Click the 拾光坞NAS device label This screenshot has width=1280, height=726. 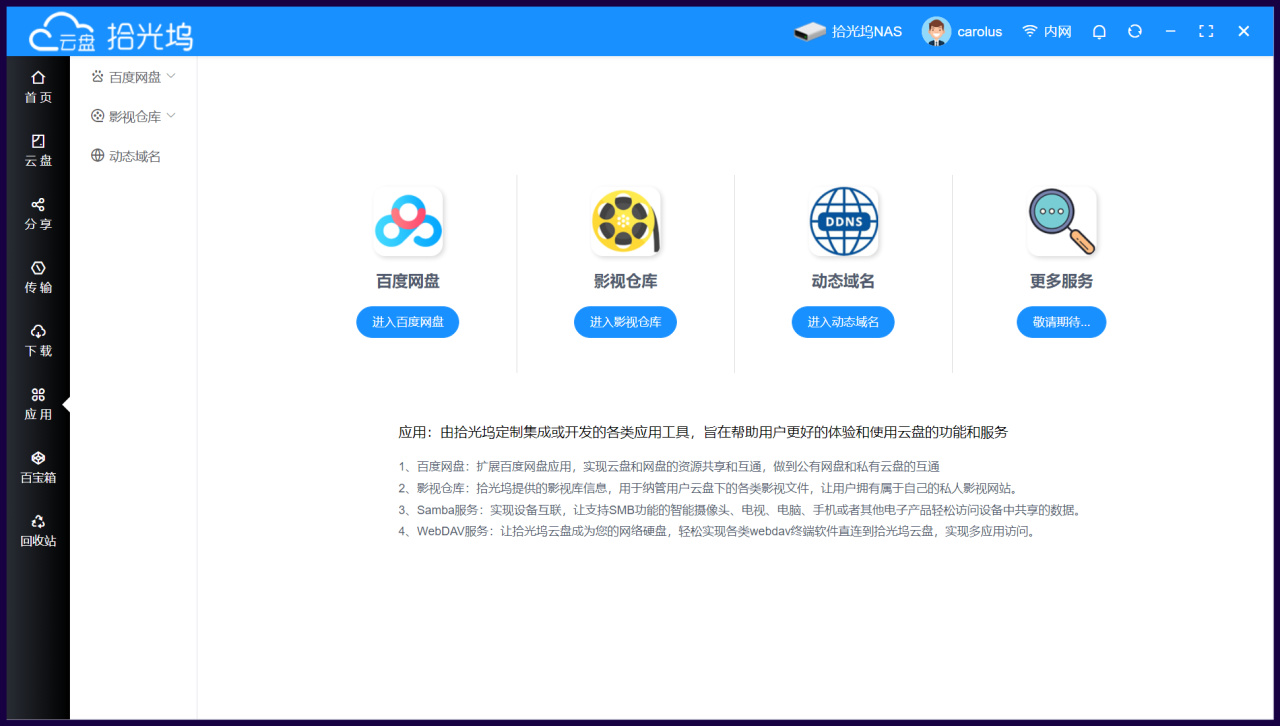pos(867,32)
